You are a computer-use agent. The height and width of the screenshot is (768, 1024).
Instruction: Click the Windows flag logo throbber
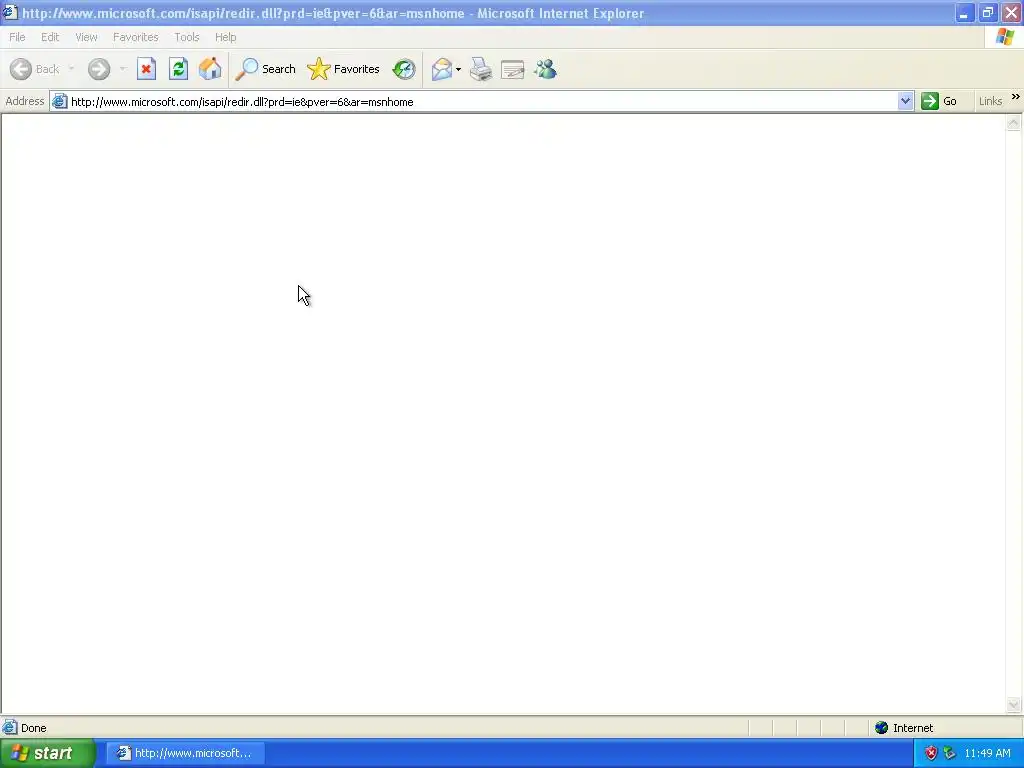click(x=1005, y=37)
